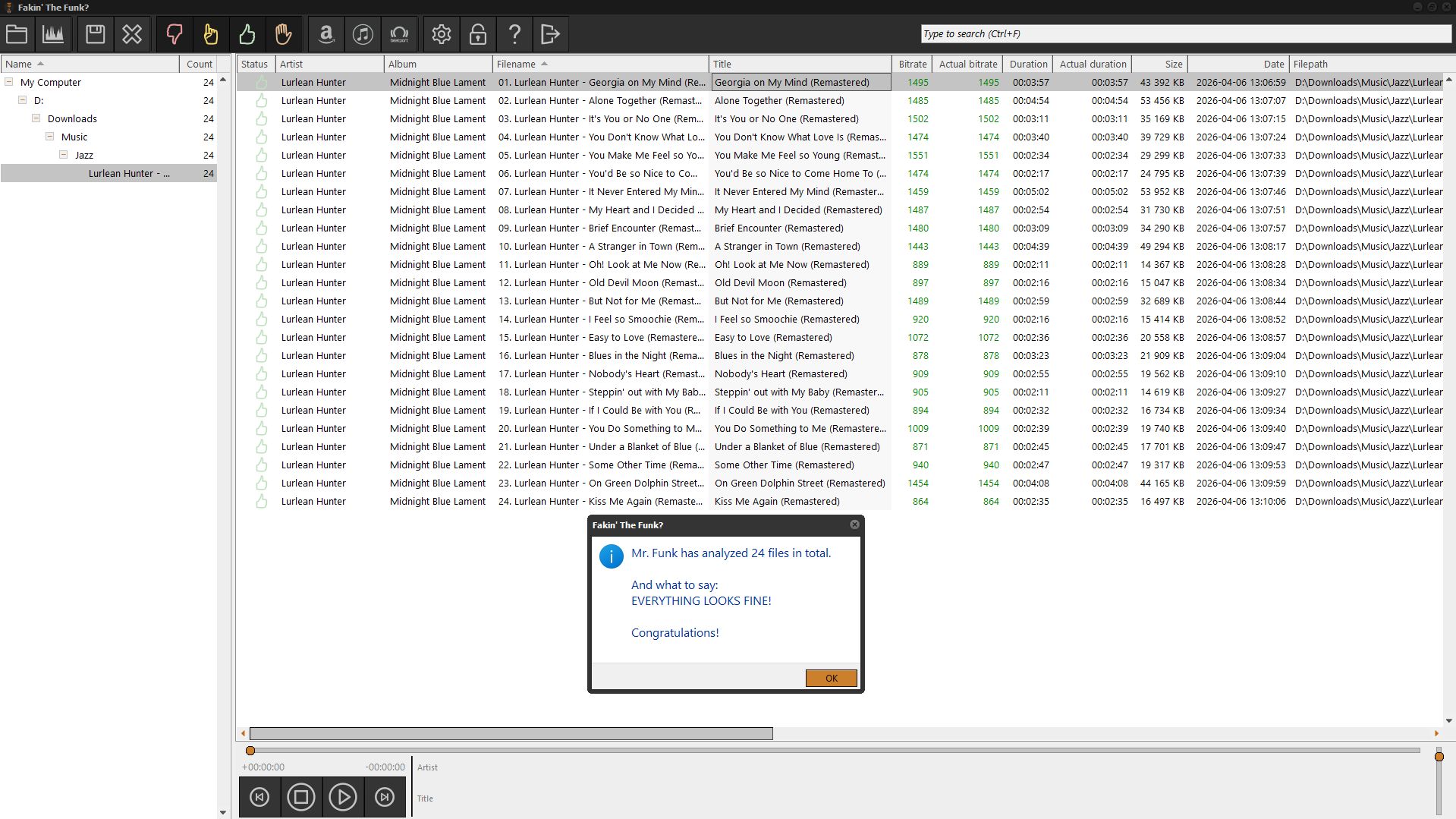Toggle the green thumbs-up filter
Image resolution: width=1456 pixels, height=819 pixels.
coord(247,34)
